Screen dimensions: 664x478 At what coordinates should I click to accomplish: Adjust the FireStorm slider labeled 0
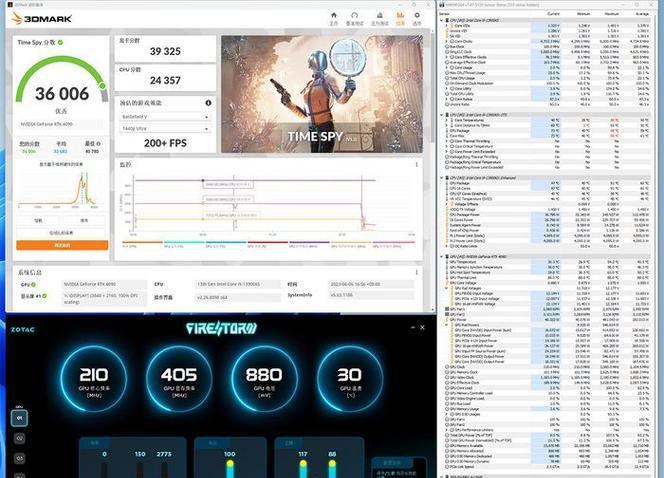pyautogui.click(x=104, y=470)
